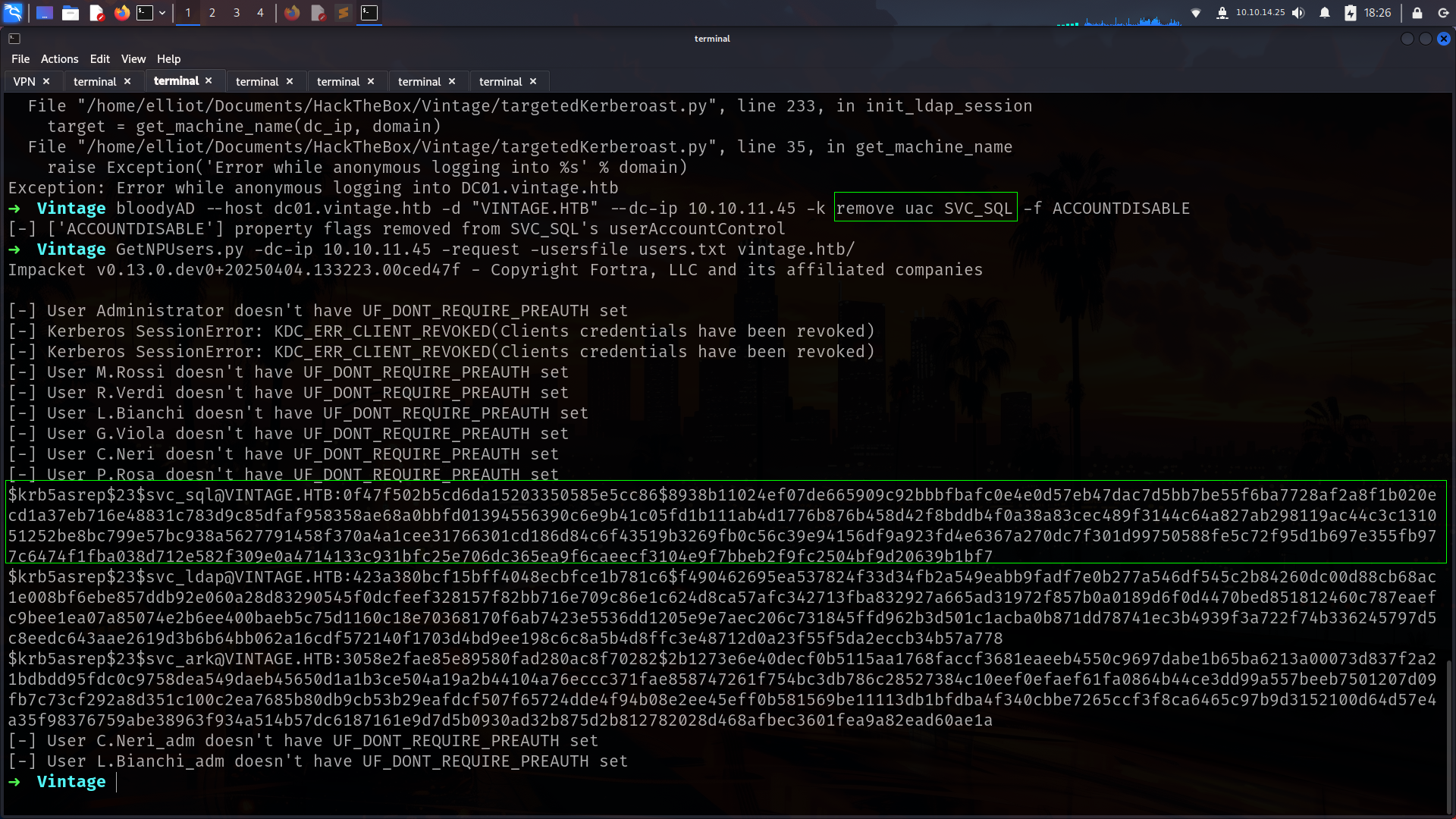Open the notifications bell
1456x819 pixels.
point(1325,13)
